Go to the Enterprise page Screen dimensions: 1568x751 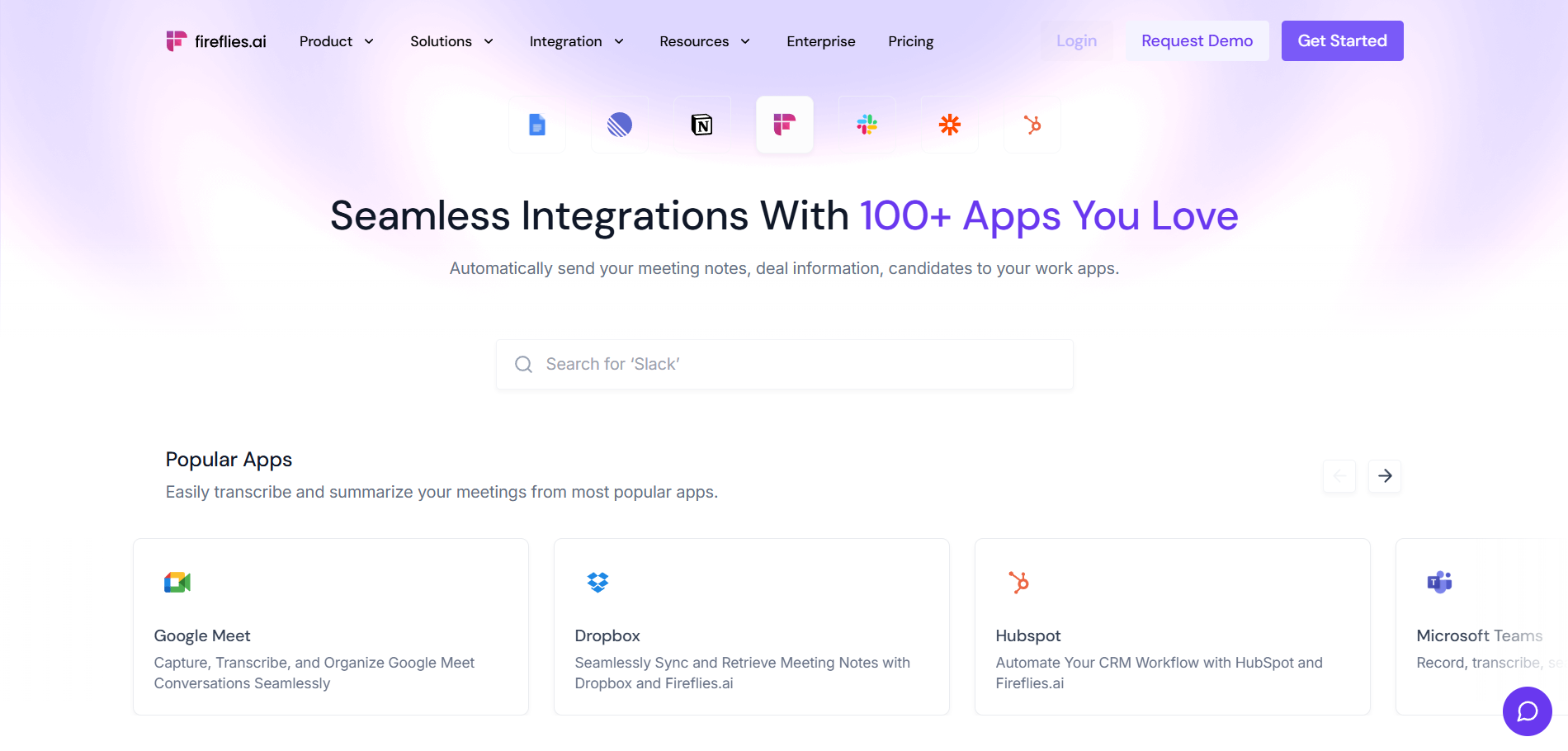821,41
